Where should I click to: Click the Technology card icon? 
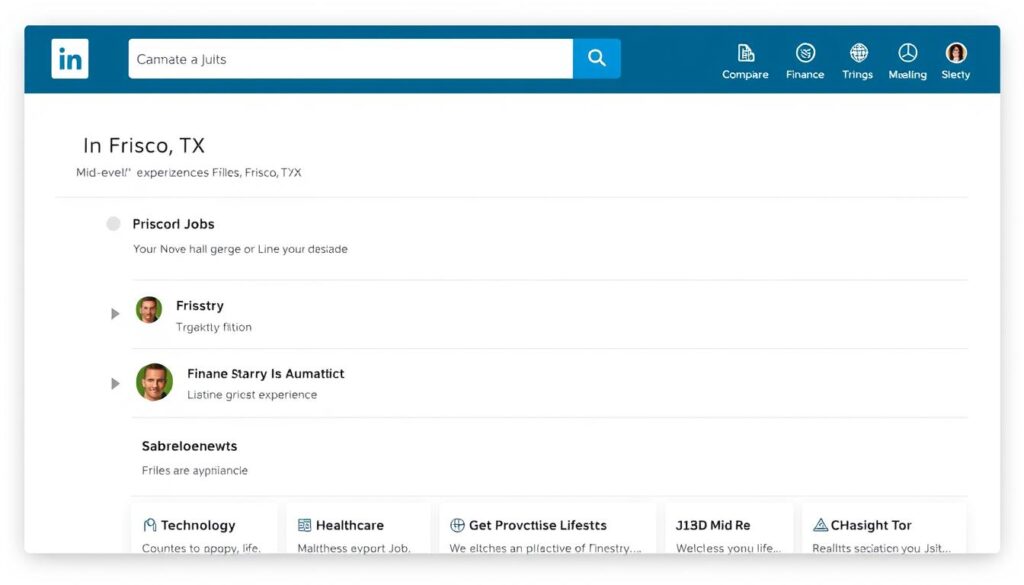click(150, 525)
